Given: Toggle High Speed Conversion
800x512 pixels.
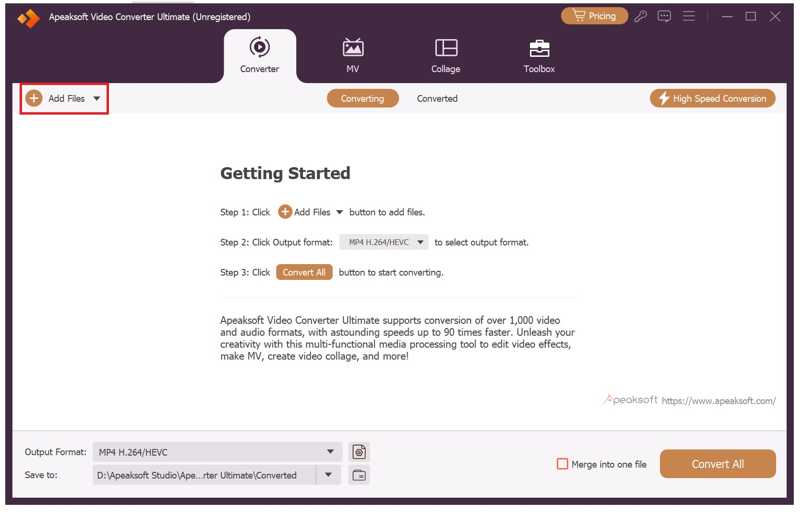Looking at the screenshot, I should pos(712,98).
